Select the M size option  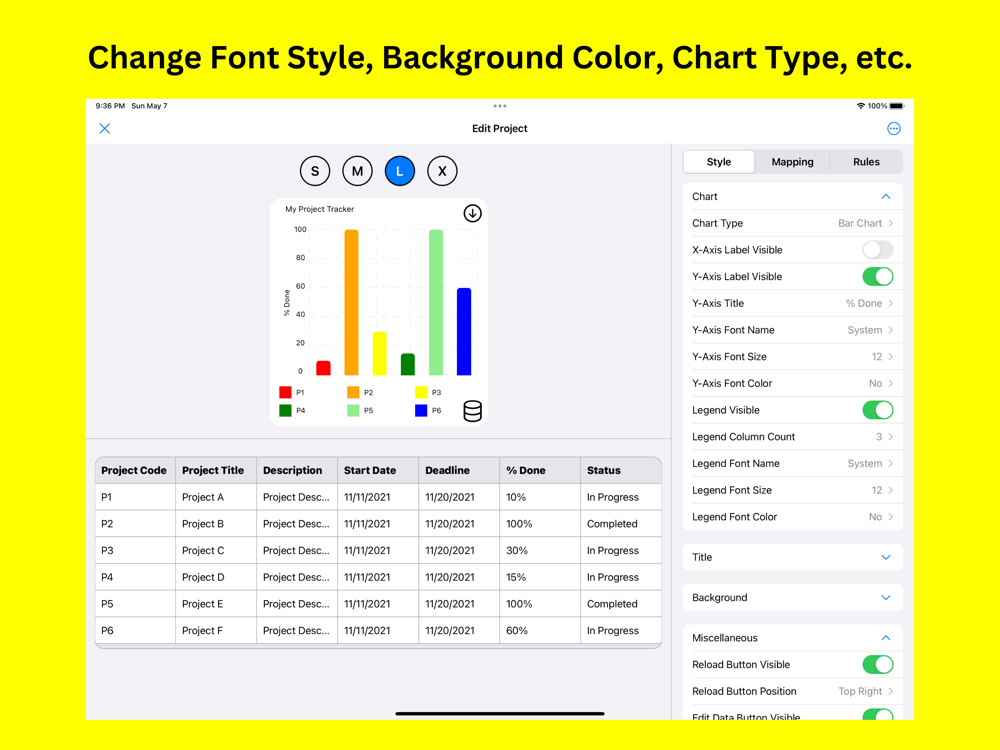coord(357,171)
